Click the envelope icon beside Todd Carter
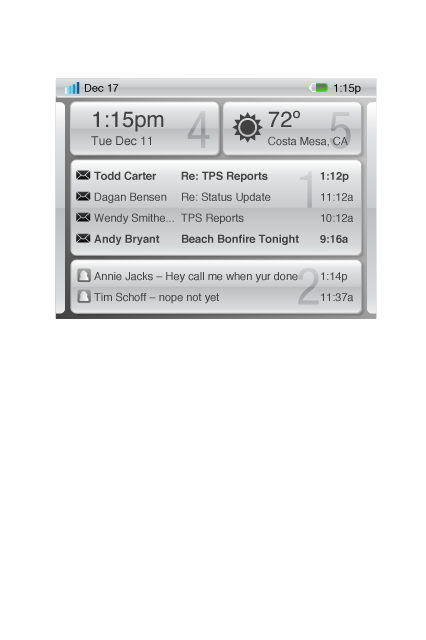Screen dimensions: 426x640 coord(83,176)
